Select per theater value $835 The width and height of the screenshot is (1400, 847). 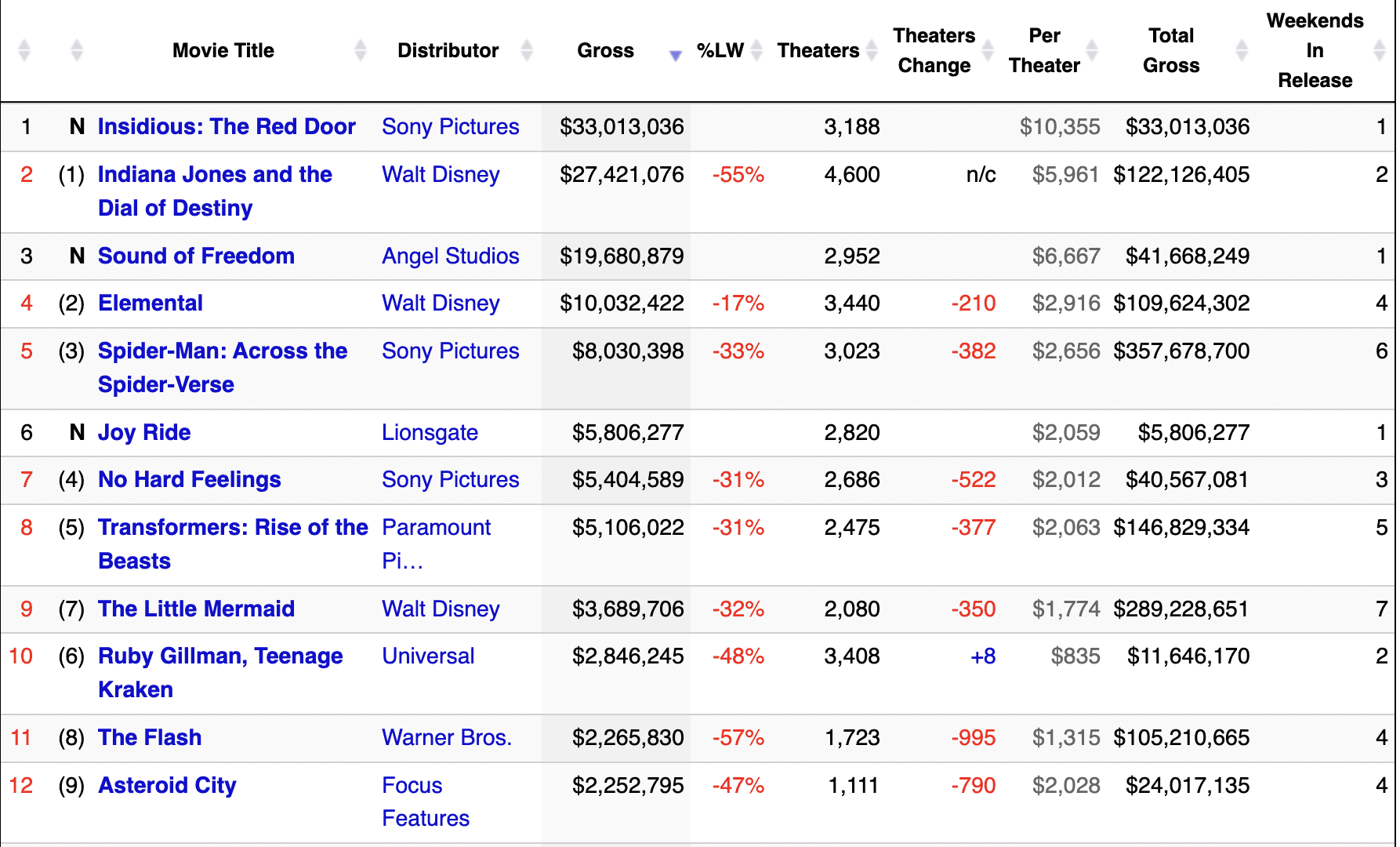[1075, 656]
